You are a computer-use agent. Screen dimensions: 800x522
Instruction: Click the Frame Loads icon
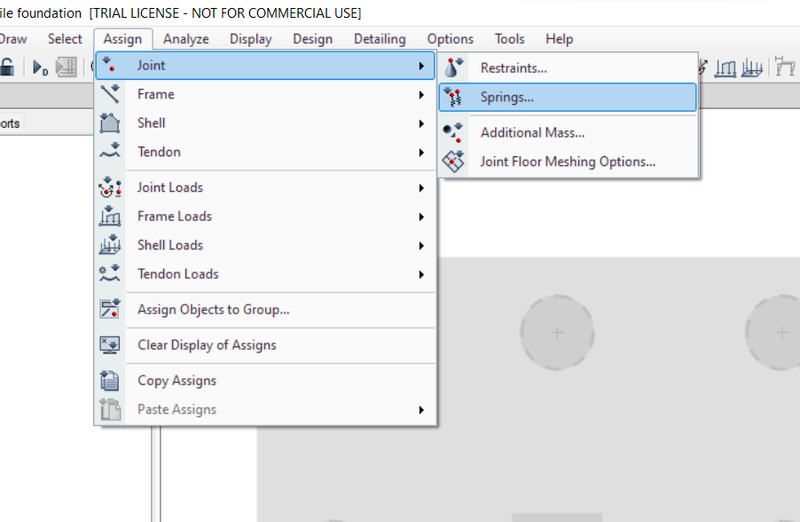pos(110,216)
